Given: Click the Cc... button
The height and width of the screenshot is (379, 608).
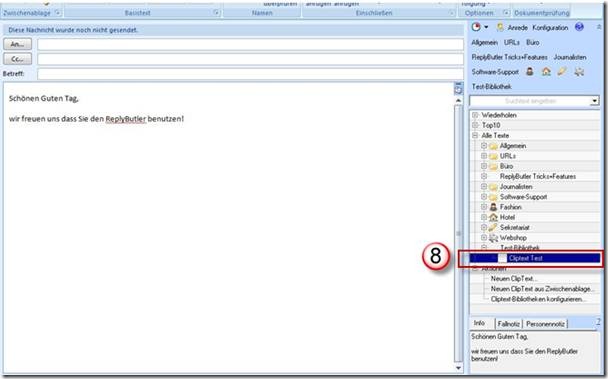Looking at the screenshot, I should 17,59.
